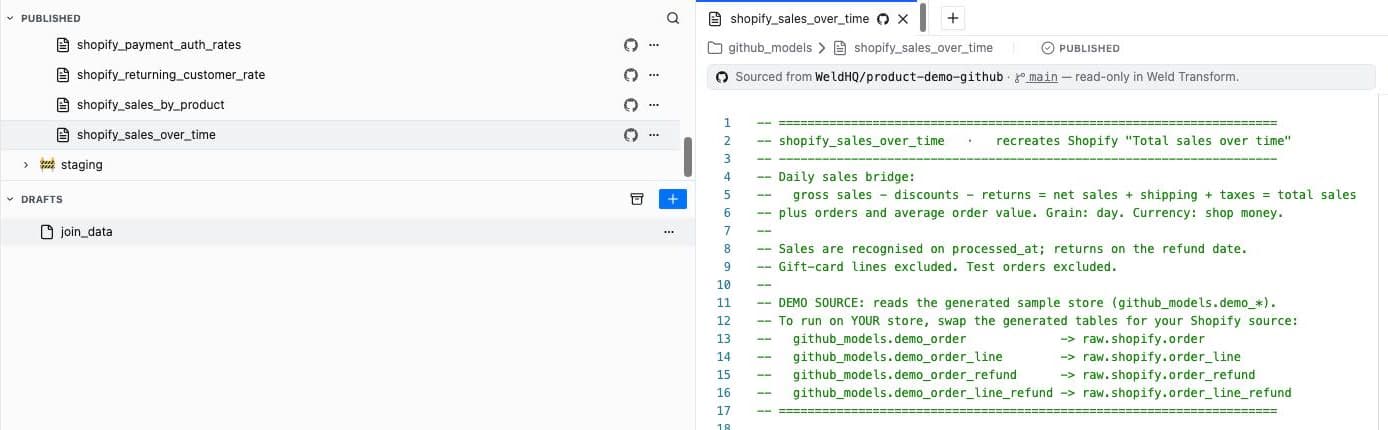
Task: Open GitHub icon for shopify_returning_customer_rate
Action: click(x=631, y=75)
